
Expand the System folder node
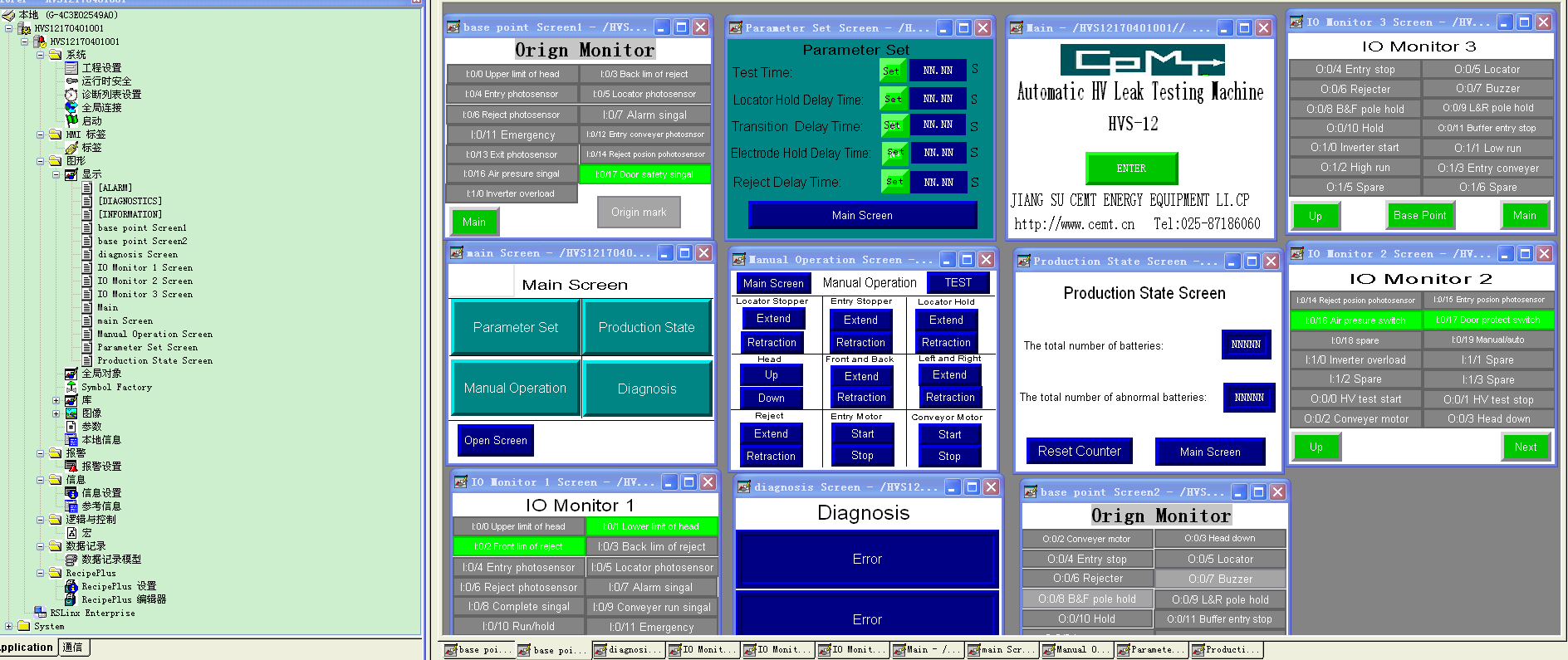click(x=8, y=626)
